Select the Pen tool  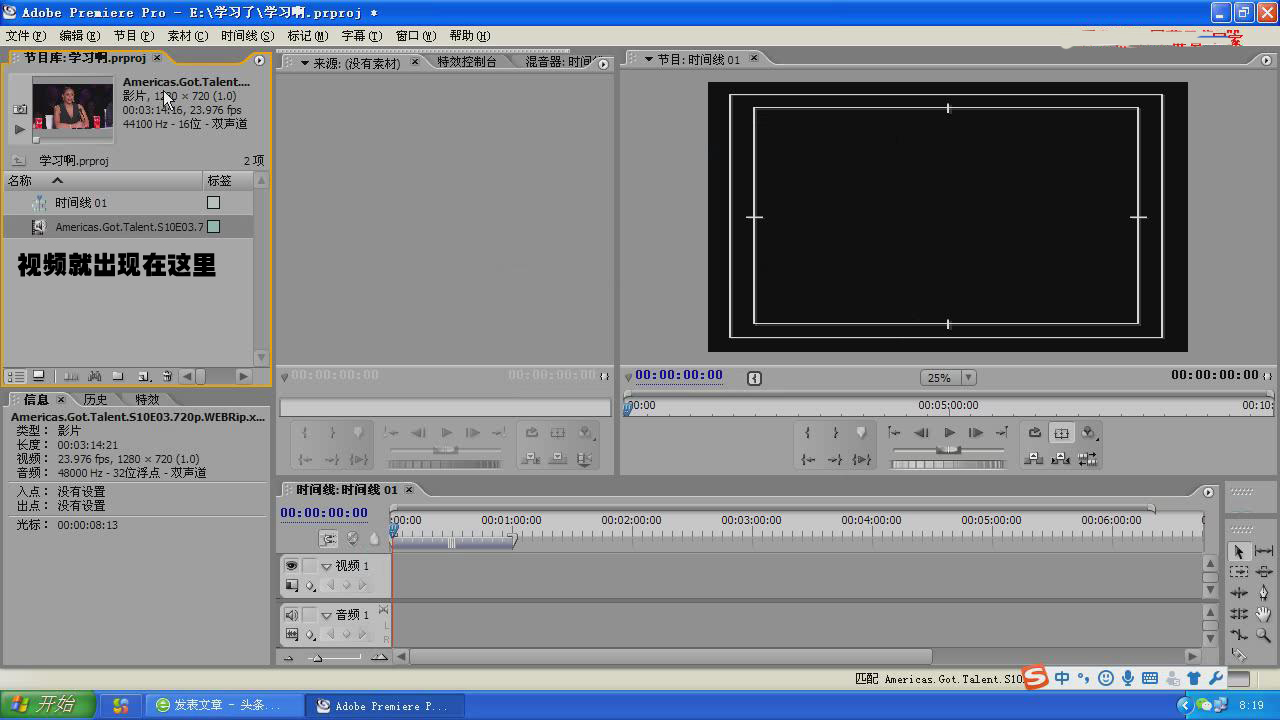click(1264, 593)
